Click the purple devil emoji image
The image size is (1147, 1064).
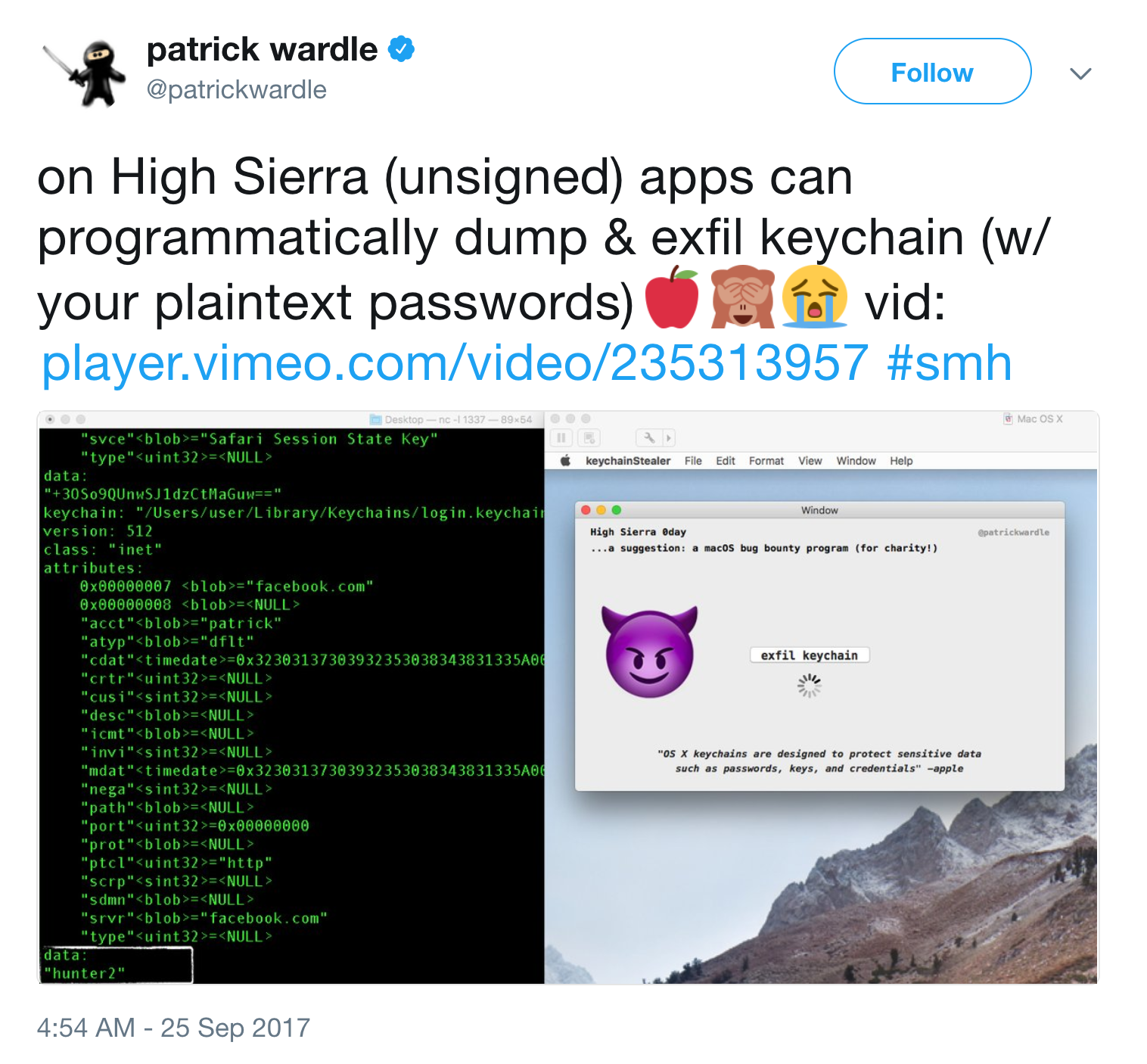tap(649, 652)
